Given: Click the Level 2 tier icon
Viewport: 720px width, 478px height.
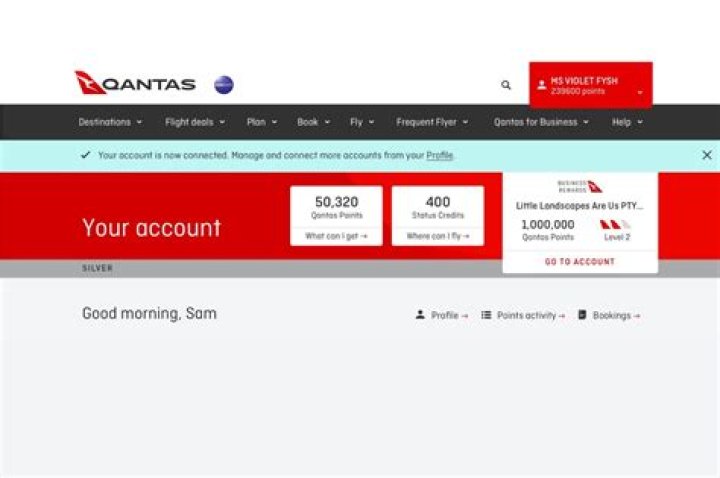Looking at the screenshot, I should [x=615, y=225].
